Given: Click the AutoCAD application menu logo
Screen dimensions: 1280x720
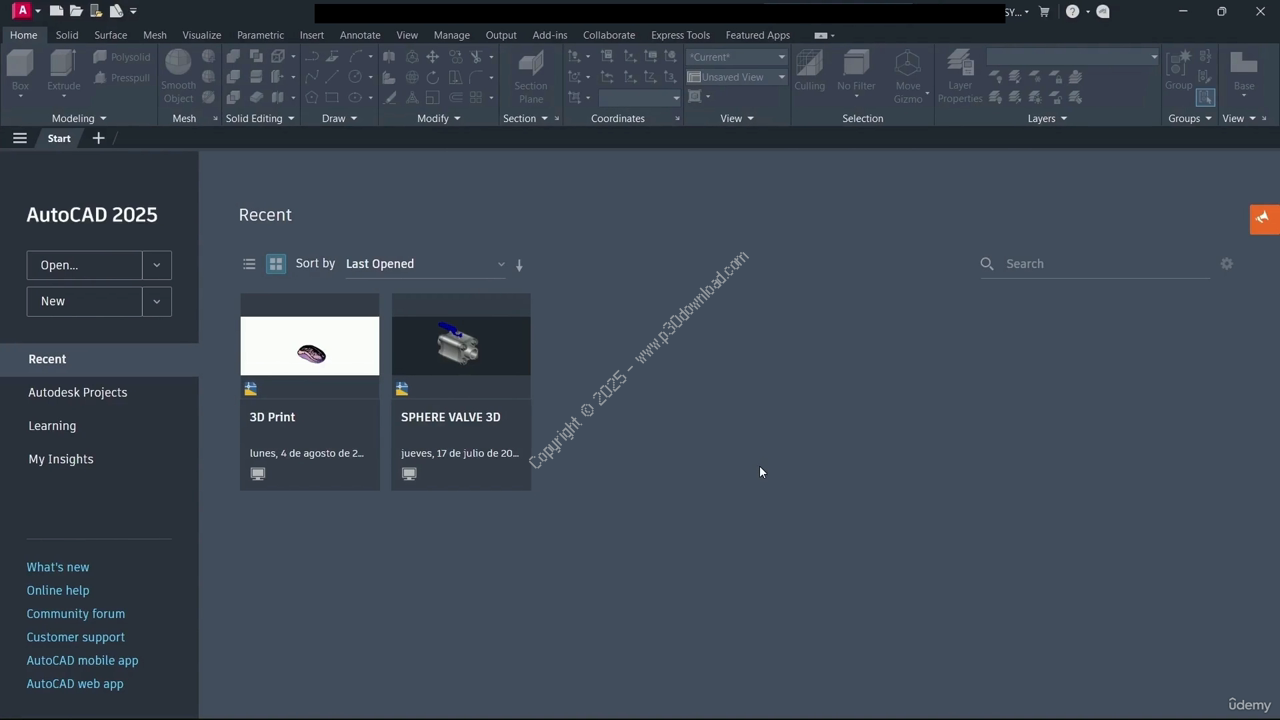Looking at the screenshot, I should [x=22, y=11].
